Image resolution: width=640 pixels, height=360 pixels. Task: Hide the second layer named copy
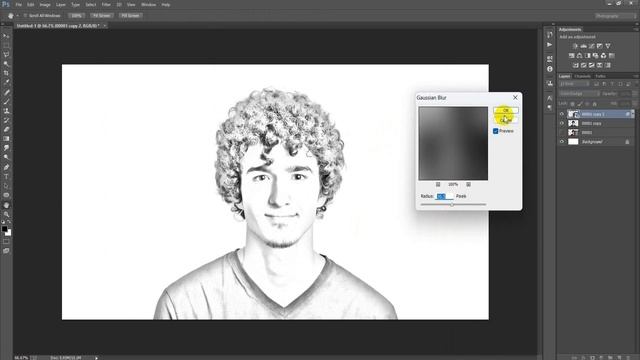pyautogui.click(x=562, y=123)
